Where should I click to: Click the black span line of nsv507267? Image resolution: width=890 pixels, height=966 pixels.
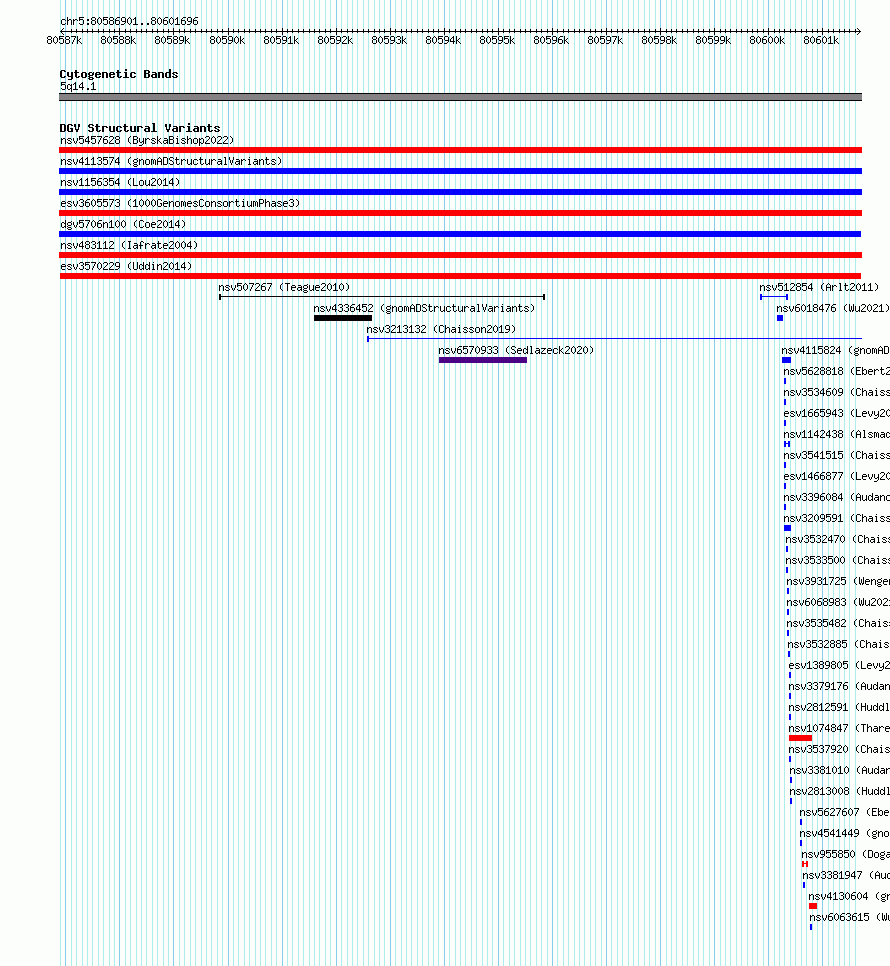(x=382, y=297)
